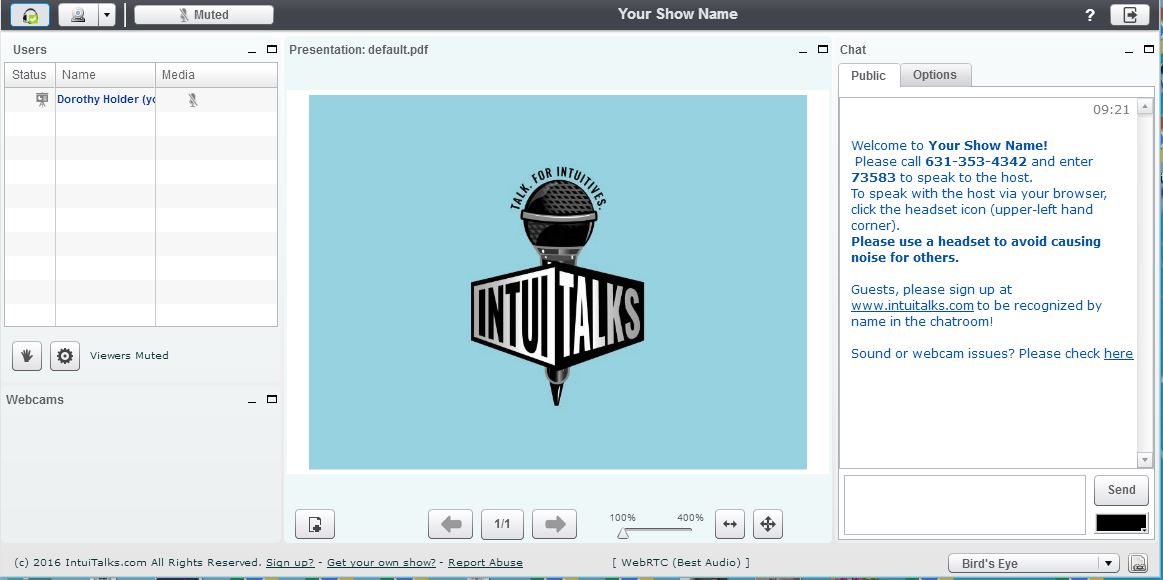1163x580 pixels.
Task: Click the 09:21 chat timestamp
Action: pos(1111,110)
